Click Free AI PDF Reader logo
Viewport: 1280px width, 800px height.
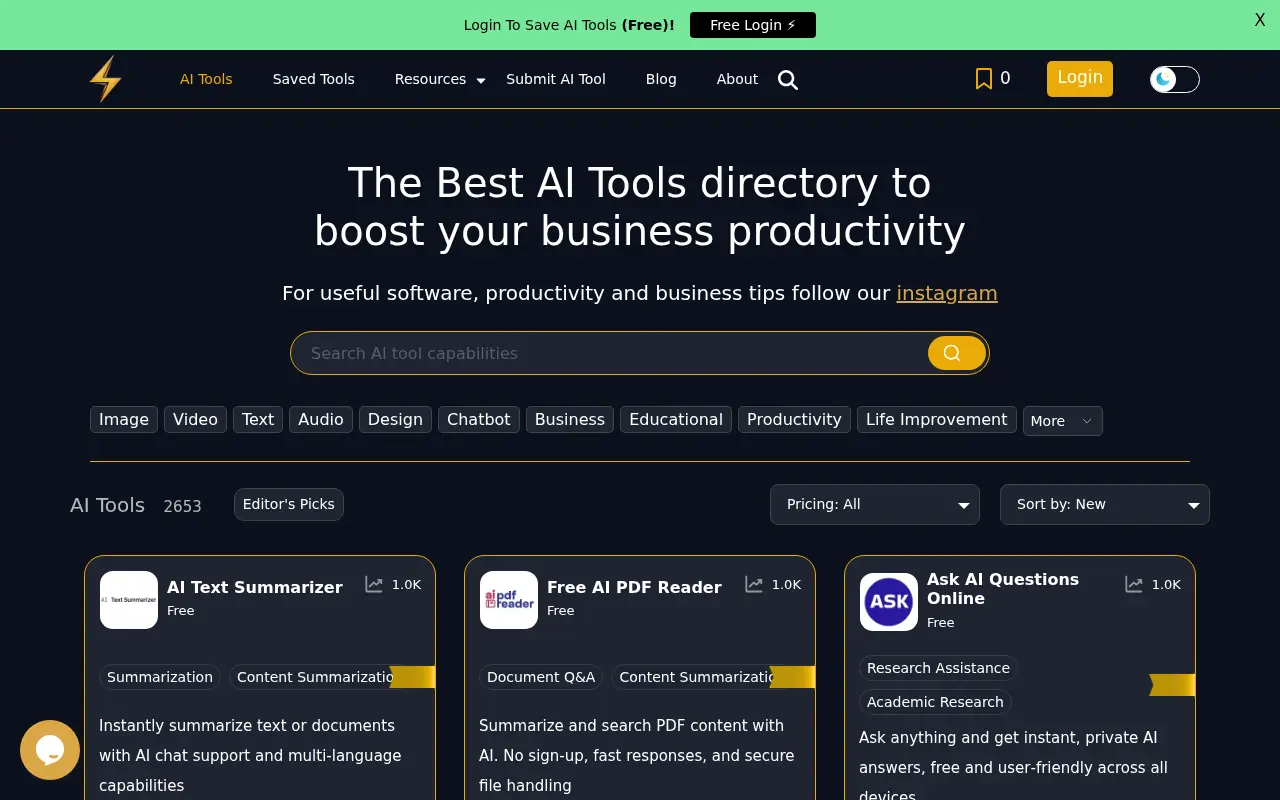click(509, 600)
